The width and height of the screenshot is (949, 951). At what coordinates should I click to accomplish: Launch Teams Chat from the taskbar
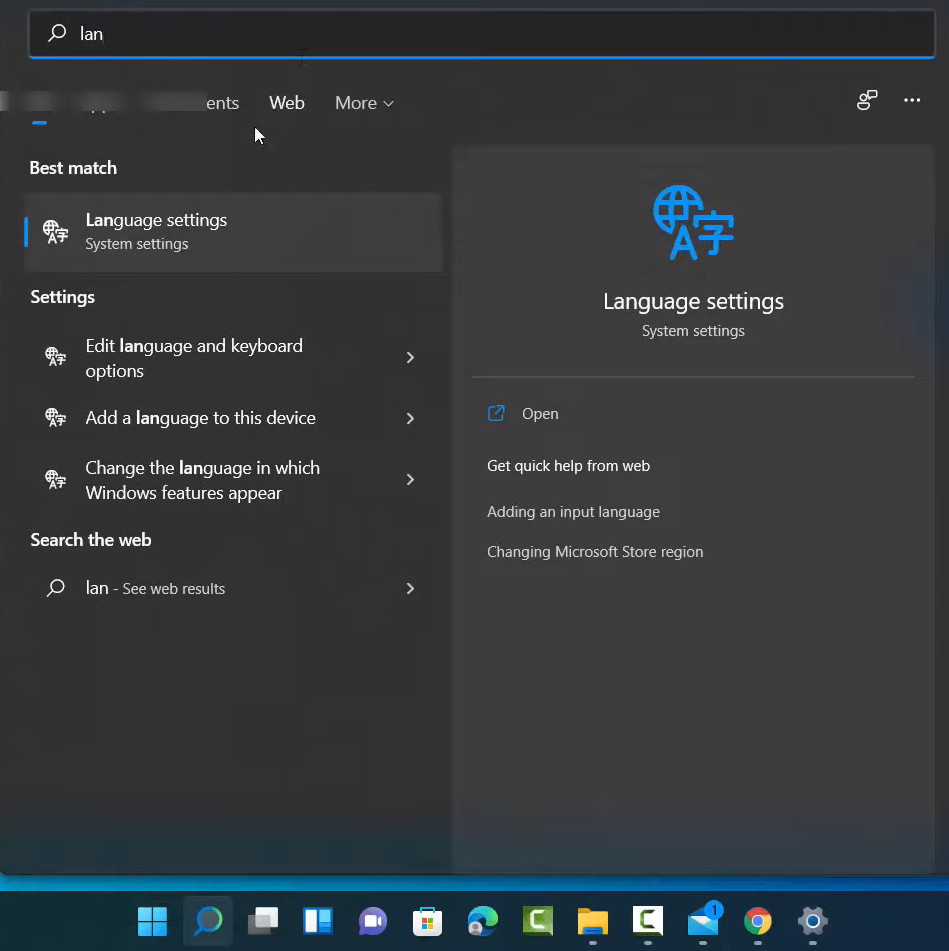click(x=373, y=920)
